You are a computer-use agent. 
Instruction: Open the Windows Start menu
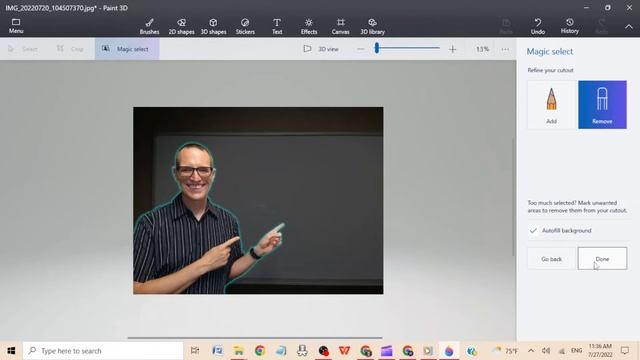pos(11,351)
